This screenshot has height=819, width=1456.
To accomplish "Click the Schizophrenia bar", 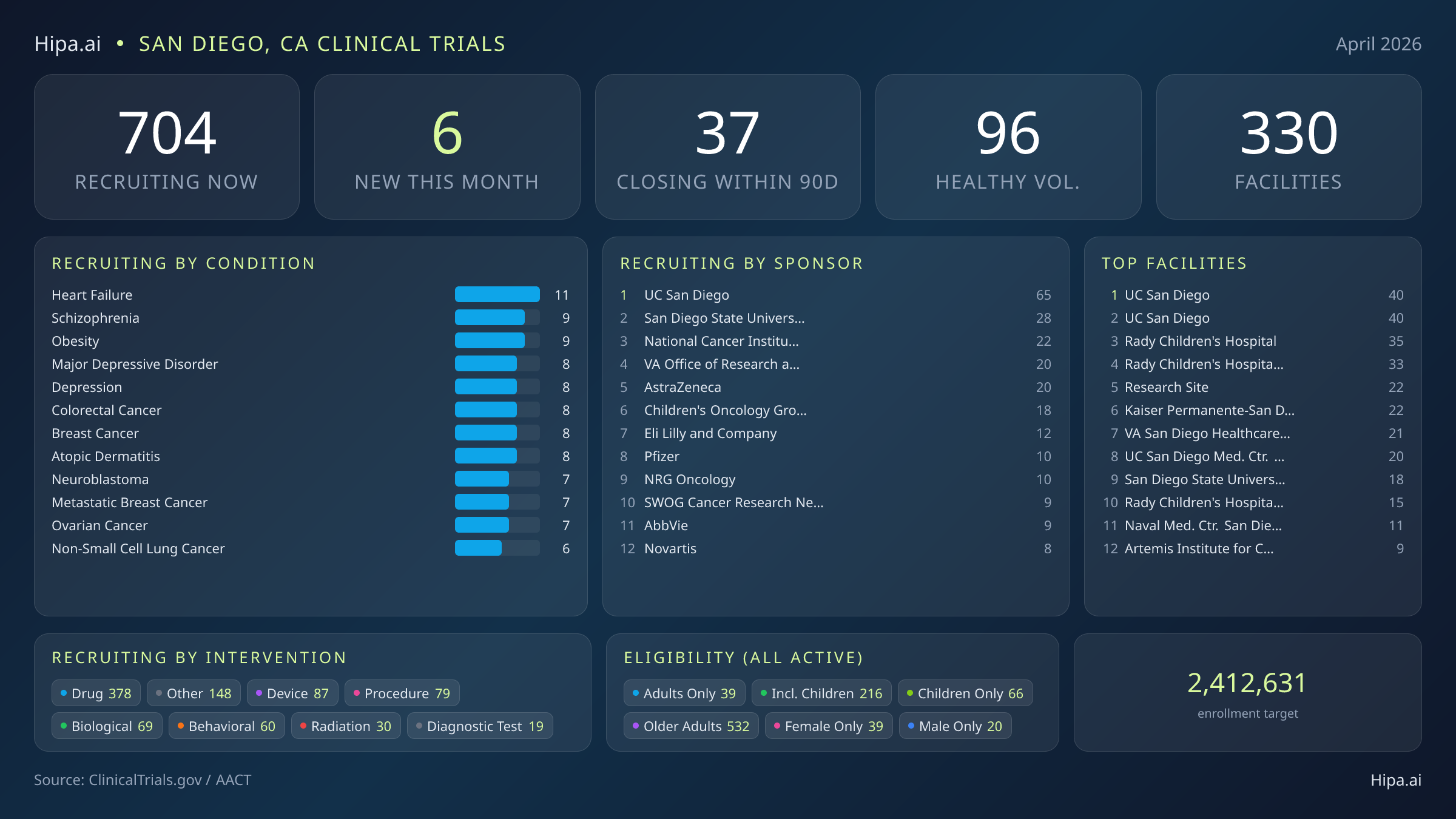I will pos(497,317).
